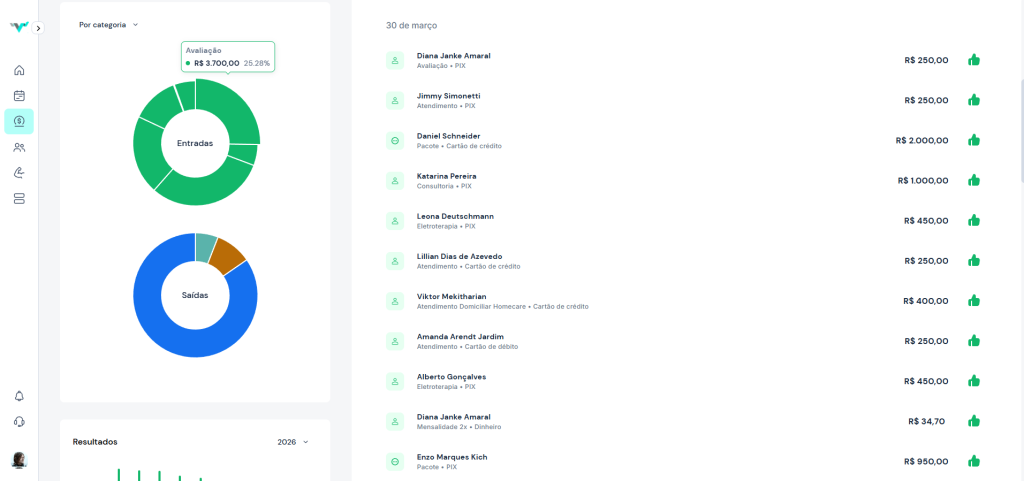Open the calendar agenda icon

pos(19,96)
